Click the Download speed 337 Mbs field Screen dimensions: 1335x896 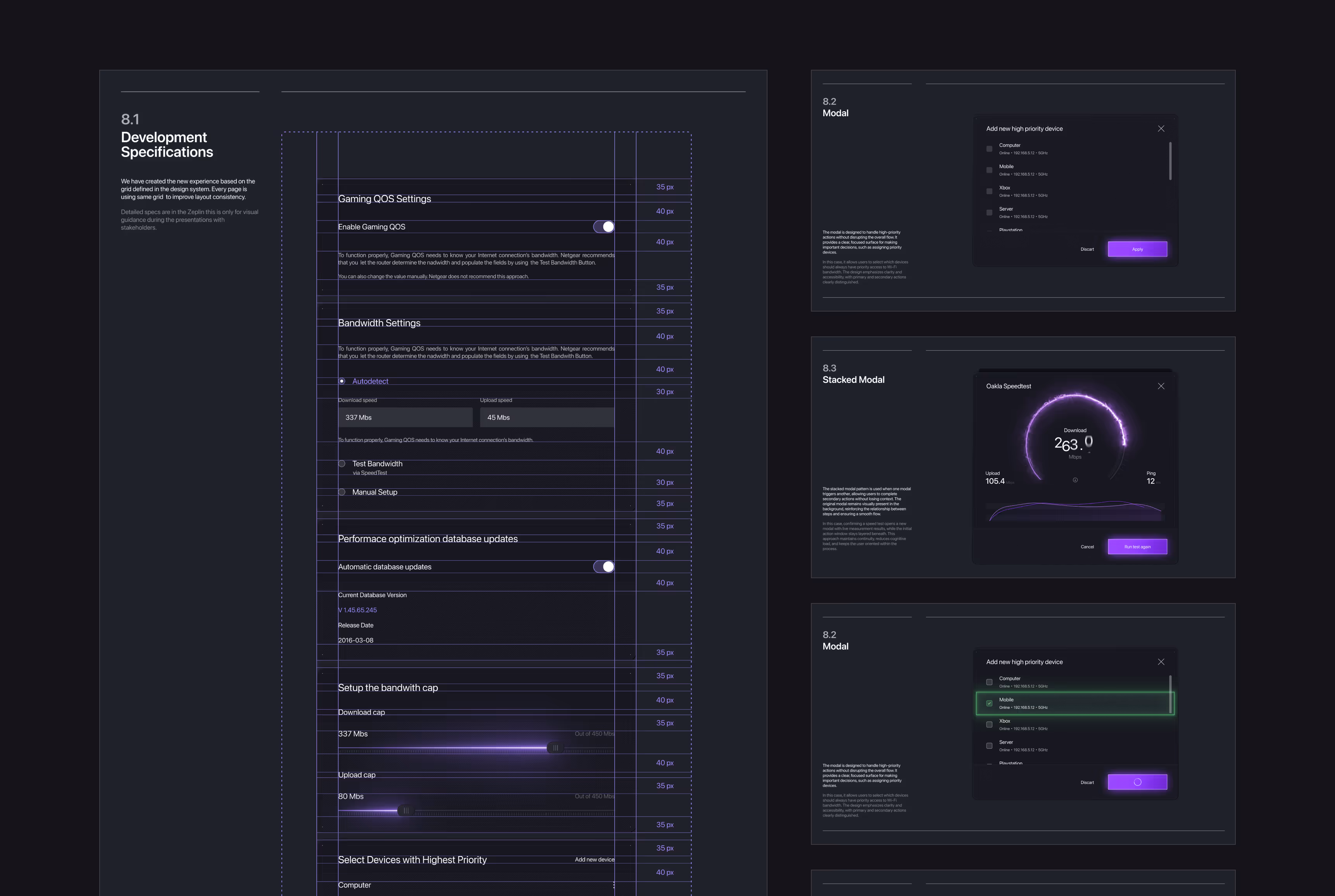click(x=405, y=417)
